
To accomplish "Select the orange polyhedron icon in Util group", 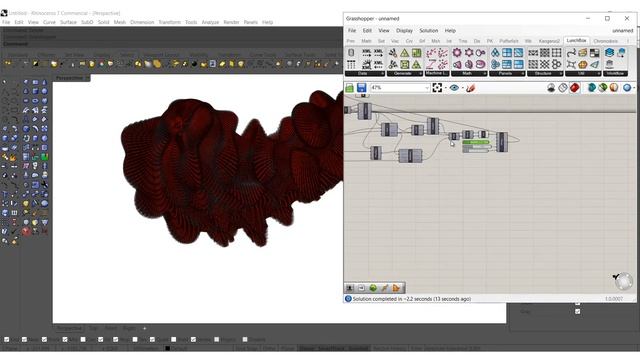I will (x=583, y=64).
